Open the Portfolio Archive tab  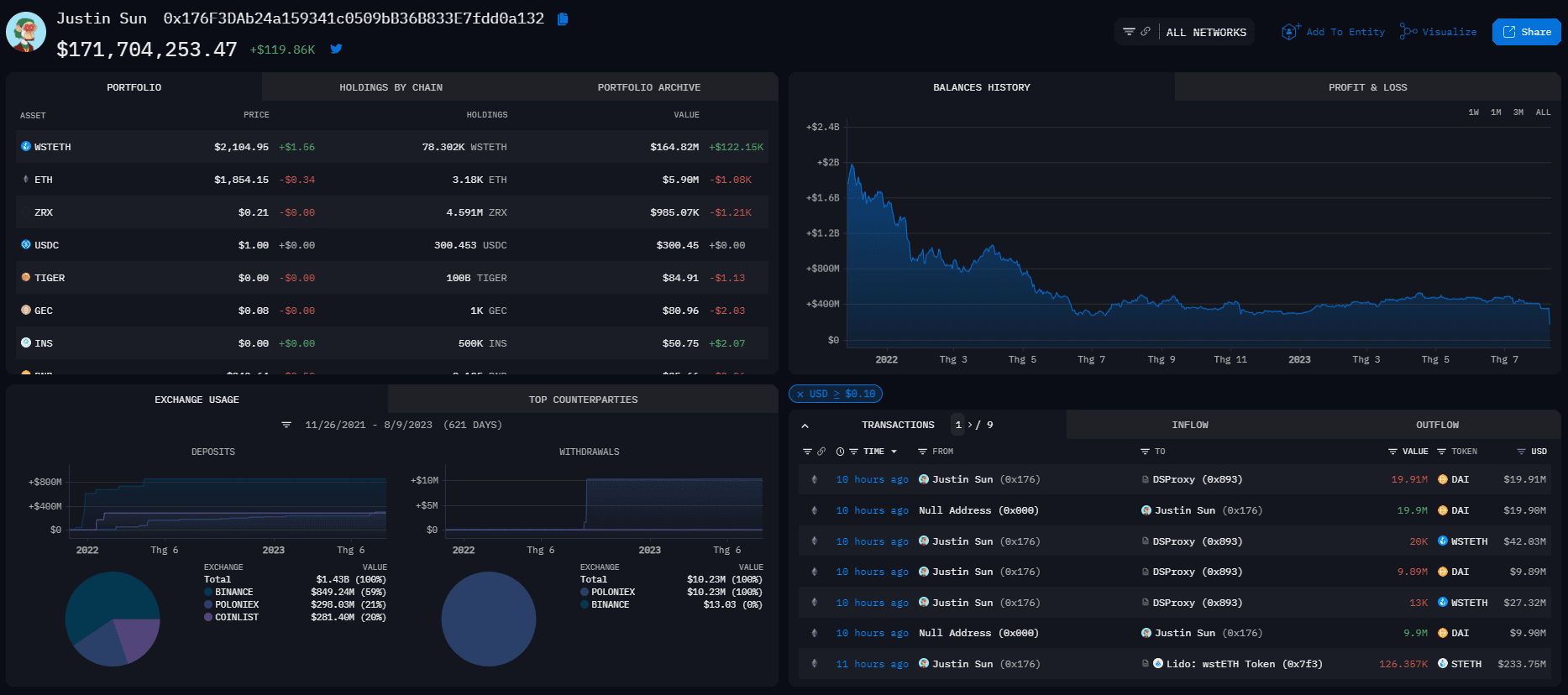pos(648,87)
